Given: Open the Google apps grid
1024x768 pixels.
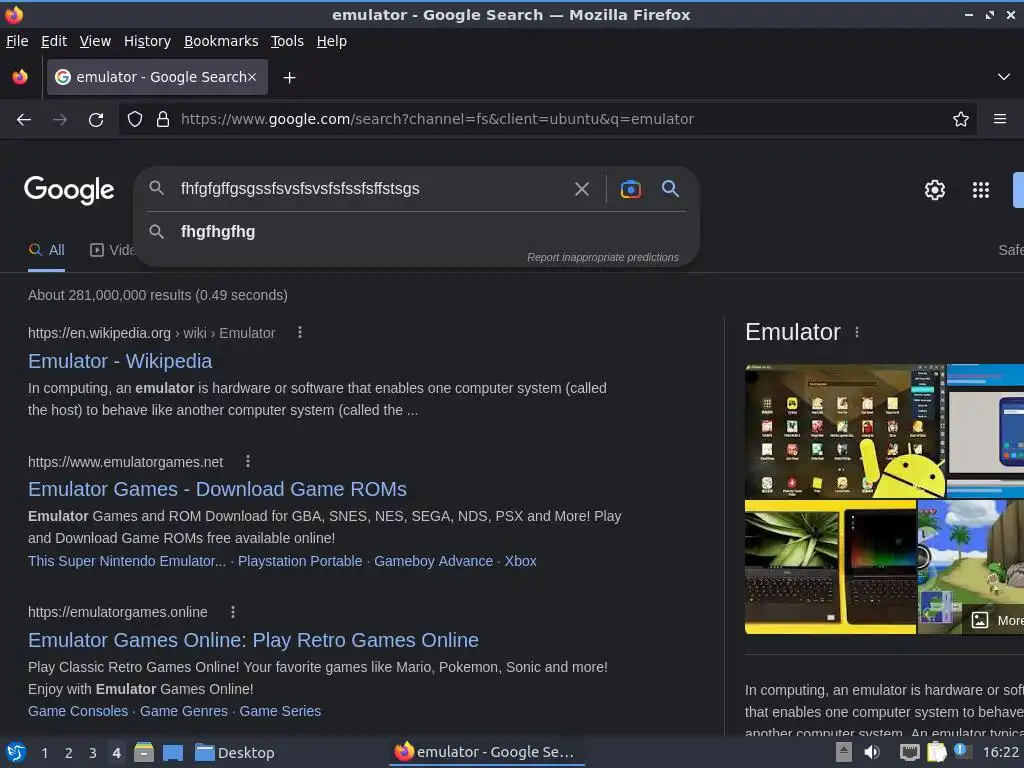Looking at the screenshot, I should pyautogui.click(x=981, y=190).
